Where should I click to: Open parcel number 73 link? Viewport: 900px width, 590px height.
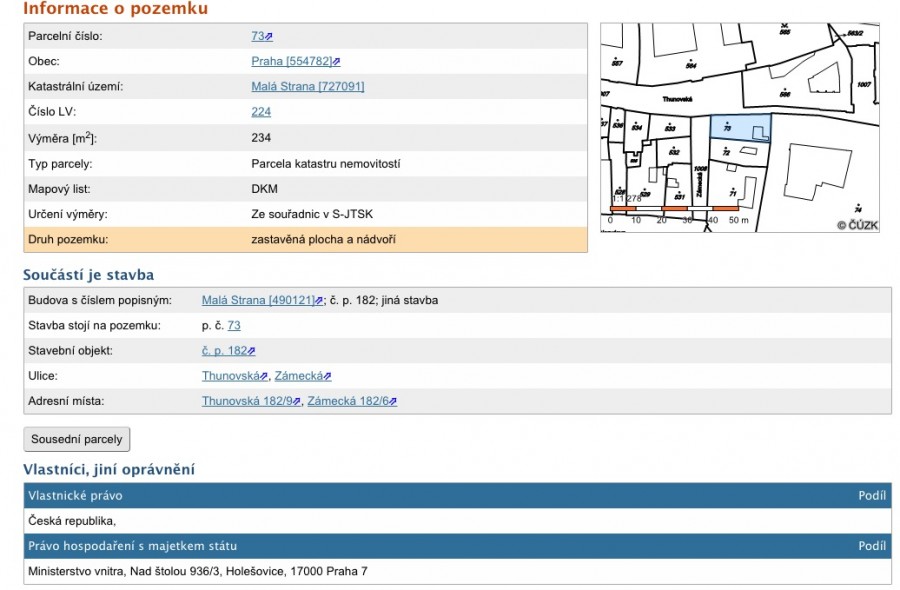258,36
